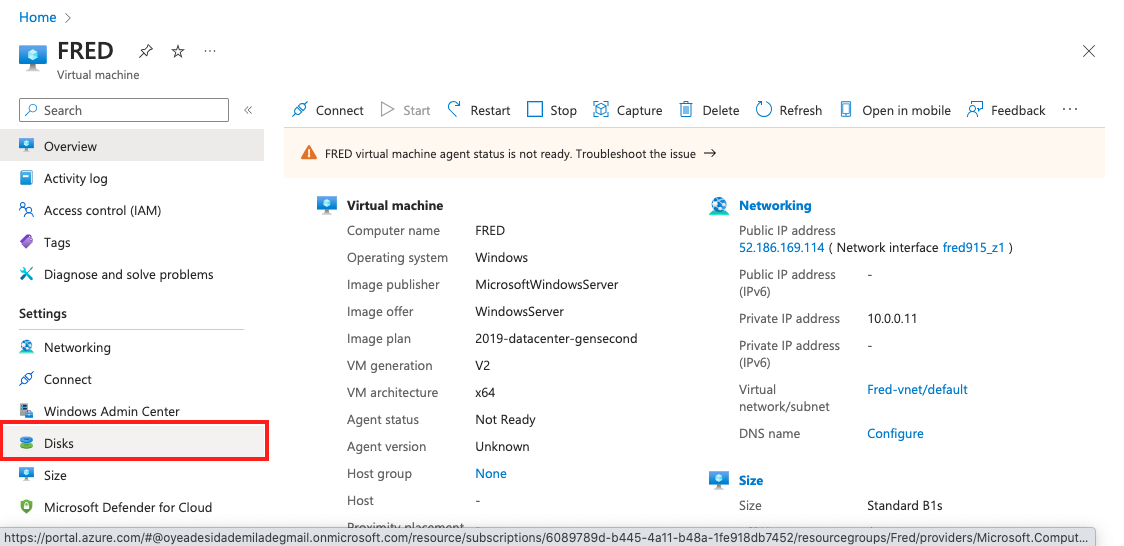Viewport: 1124px width, 546px height.
Task: Click the Overview monitor icon in the sidebar
Action: (x=27, y=145)
